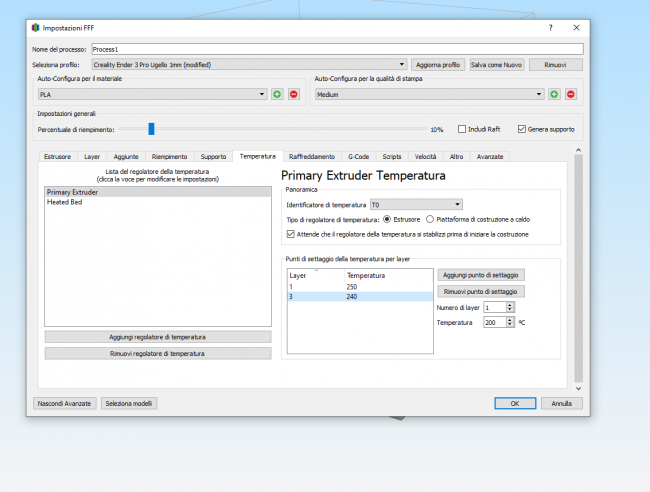Viewport: 650px width, 492px height.
Task: Toggle the Genera supporto checkbox
Action: coord(521,129)
